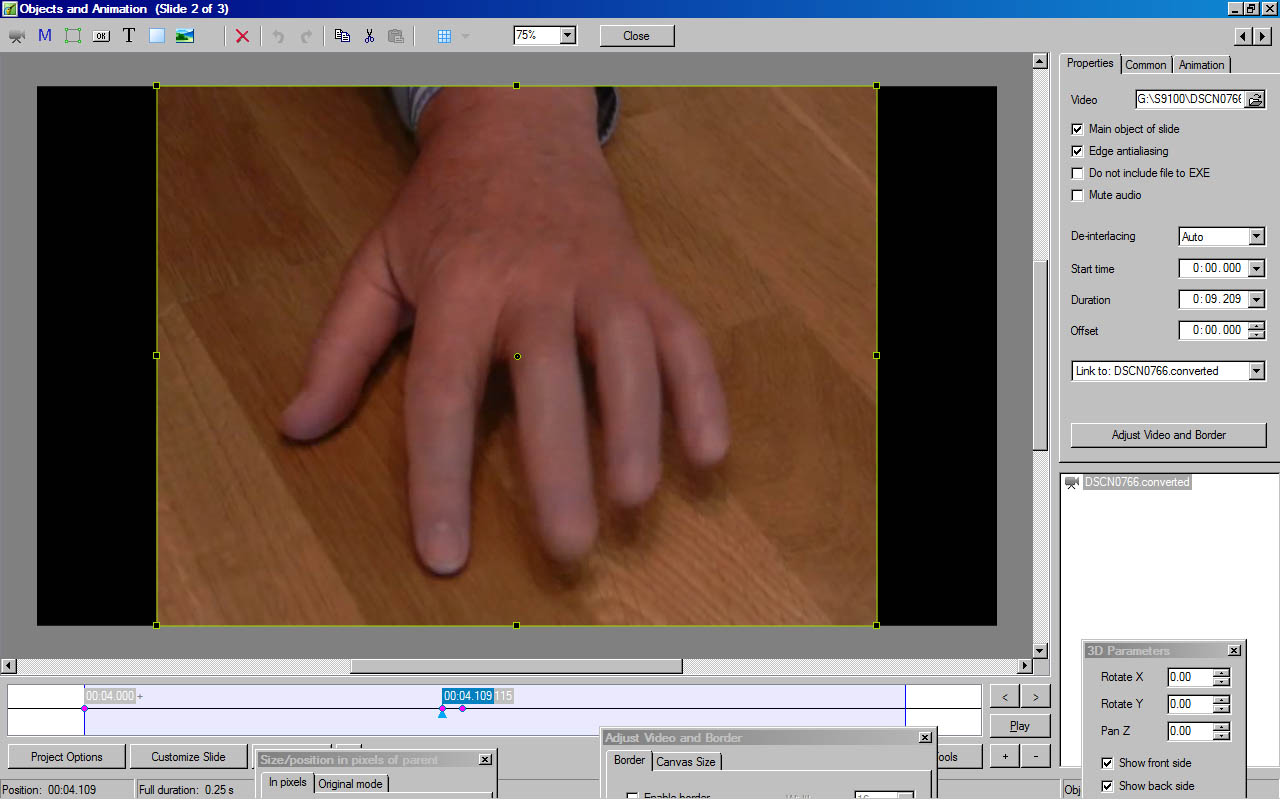Increase the Offset value with spinner

tap(1257, 326)
